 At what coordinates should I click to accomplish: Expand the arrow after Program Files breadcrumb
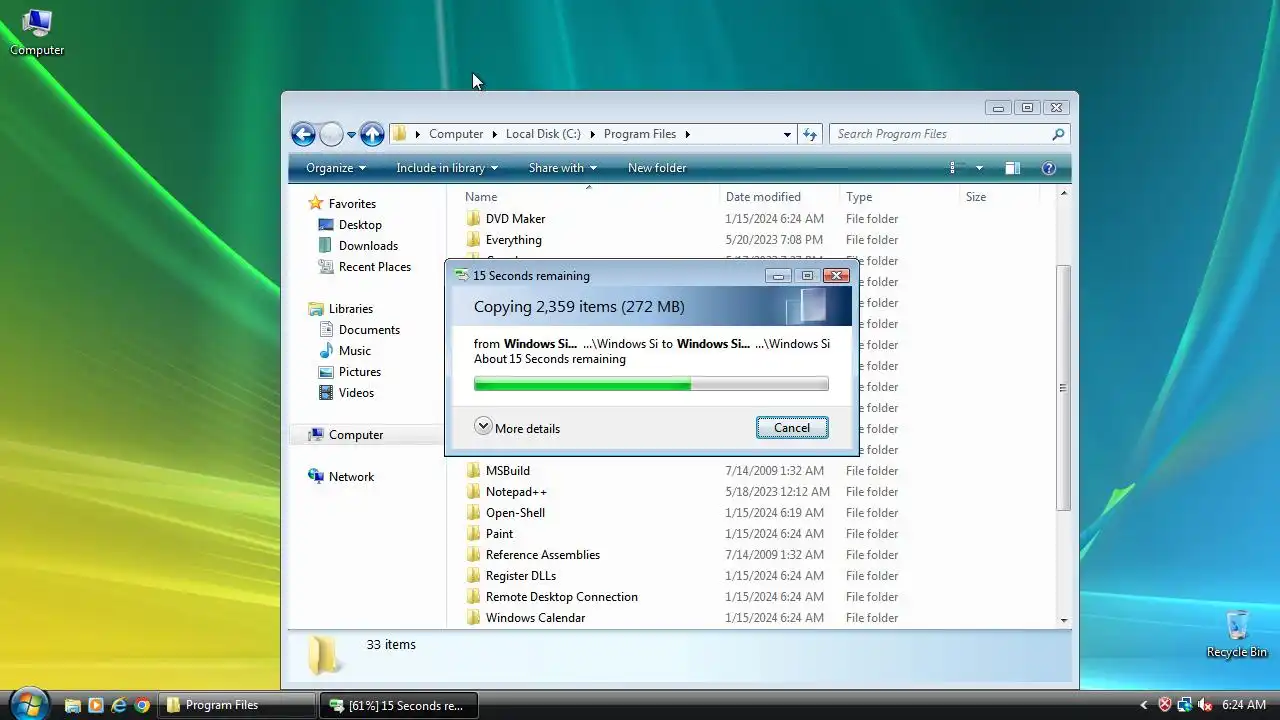[x=687, y=134]
